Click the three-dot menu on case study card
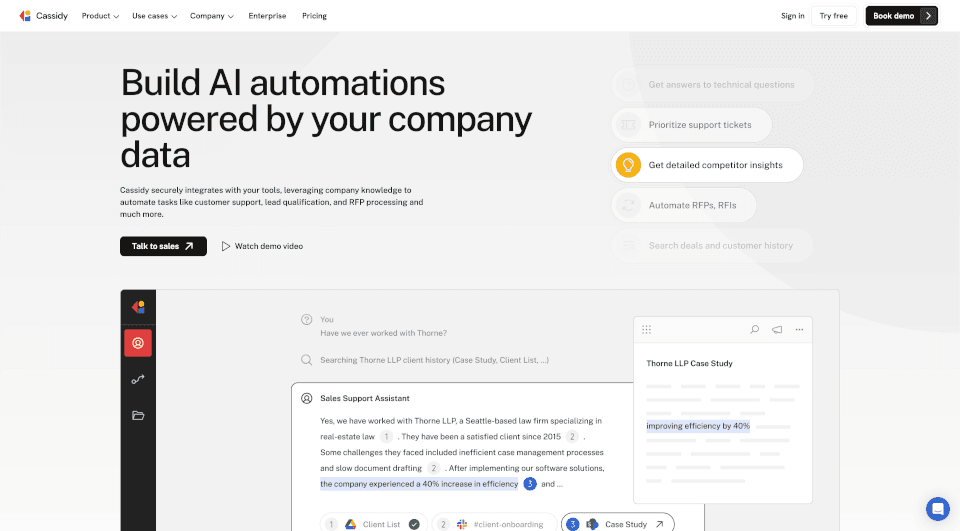The width and height of the screenshot is (960, 531). 798,329
